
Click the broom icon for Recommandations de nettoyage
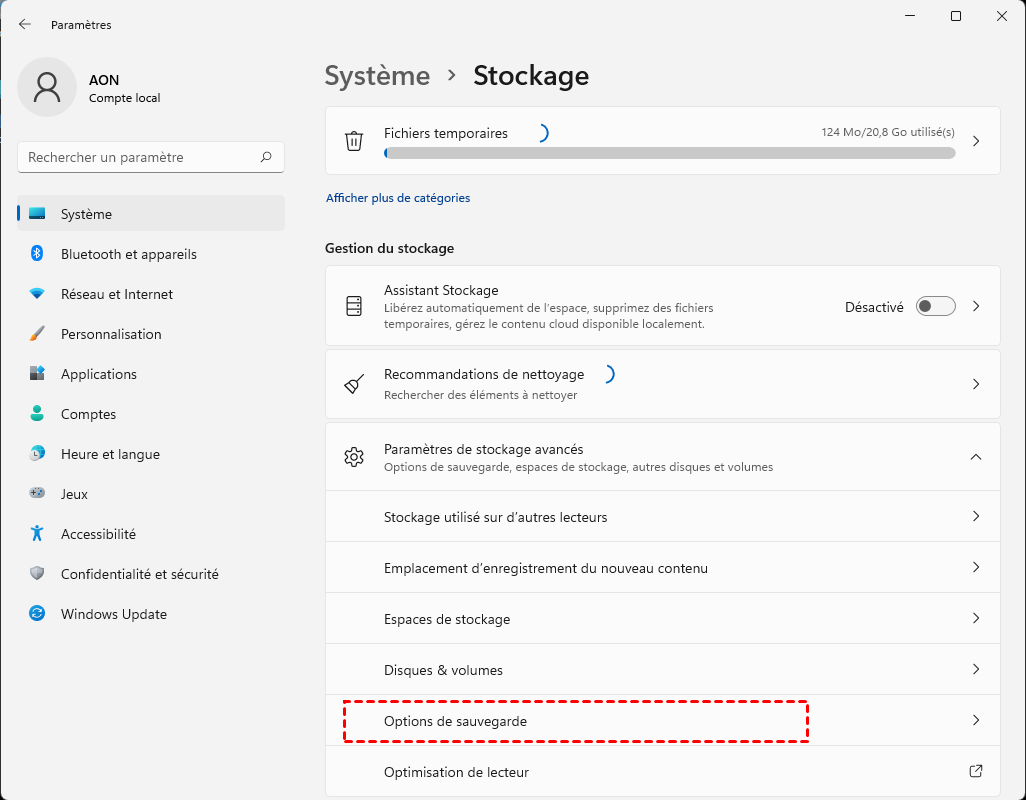point(354,384)
